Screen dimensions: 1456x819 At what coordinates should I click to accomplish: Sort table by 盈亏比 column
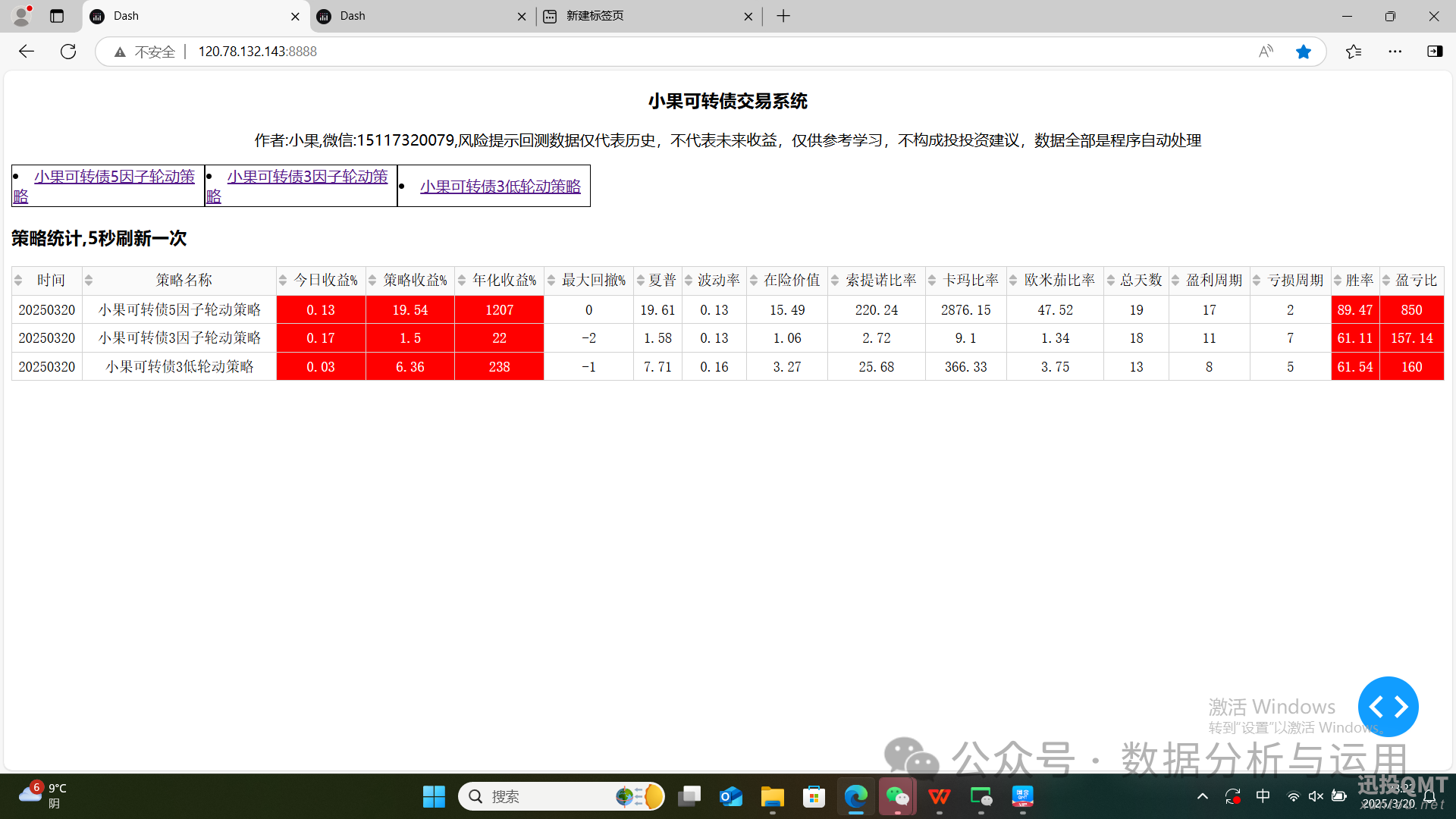pos(1386,281)
